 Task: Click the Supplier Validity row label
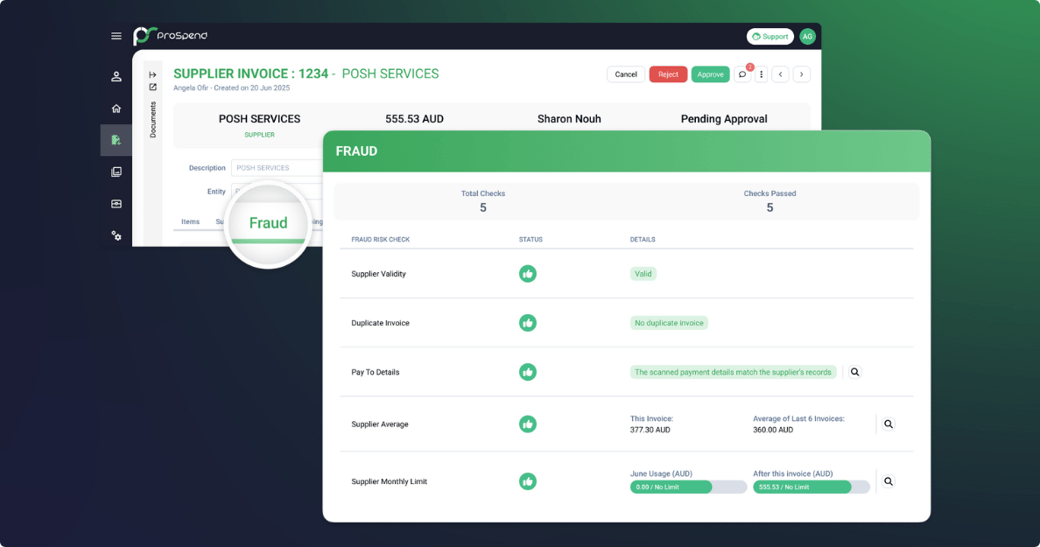click(x=378, y=274)
